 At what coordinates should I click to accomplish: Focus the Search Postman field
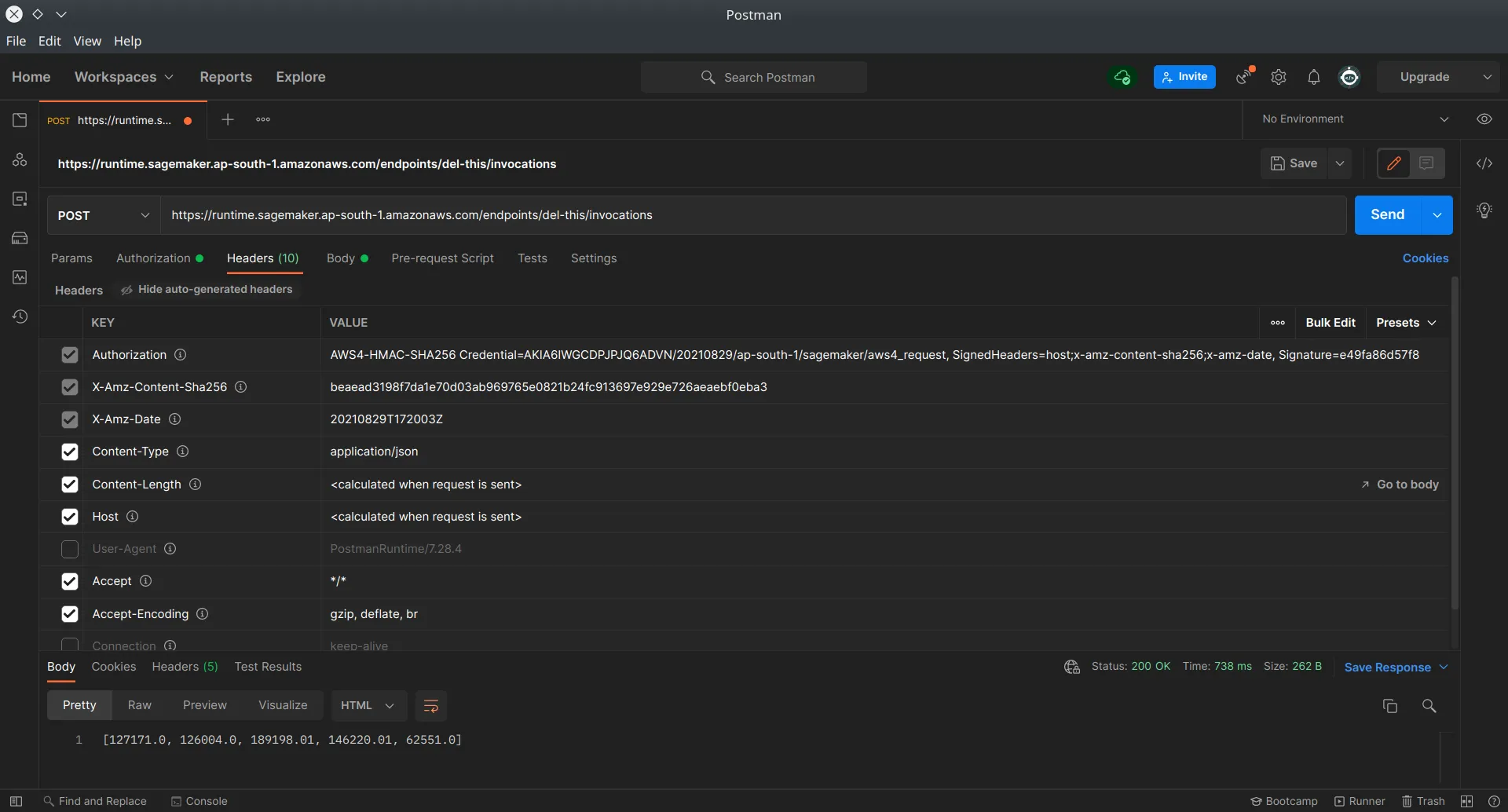(754, 77)
